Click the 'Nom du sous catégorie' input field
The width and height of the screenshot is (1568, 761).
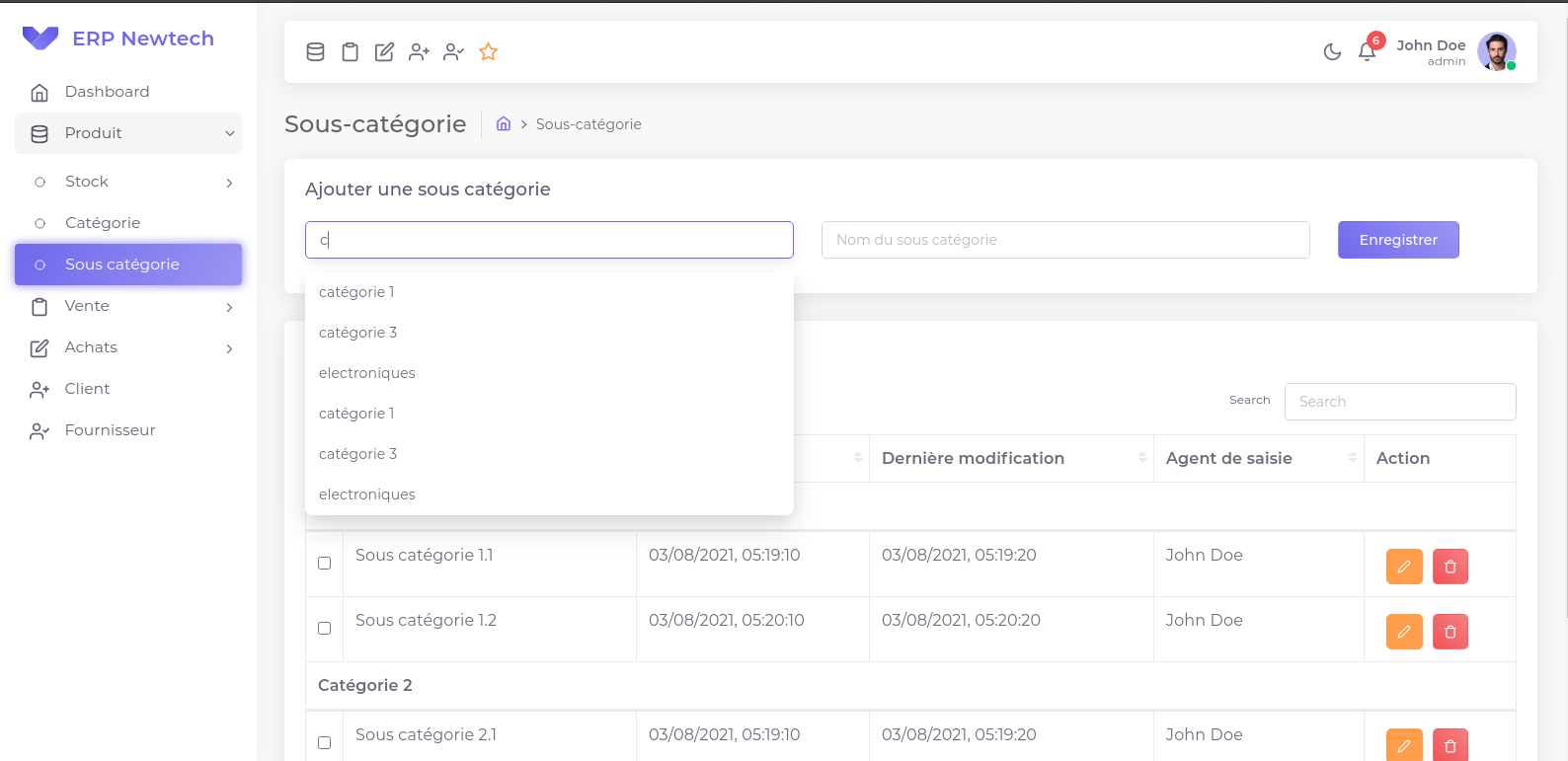pos(1064,240)
